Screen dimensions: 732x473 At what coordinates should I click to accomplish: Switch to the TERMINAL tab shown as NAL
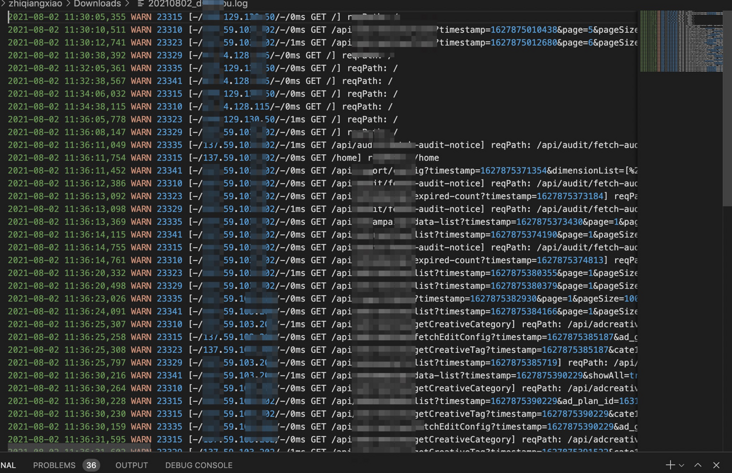(8, 465)
